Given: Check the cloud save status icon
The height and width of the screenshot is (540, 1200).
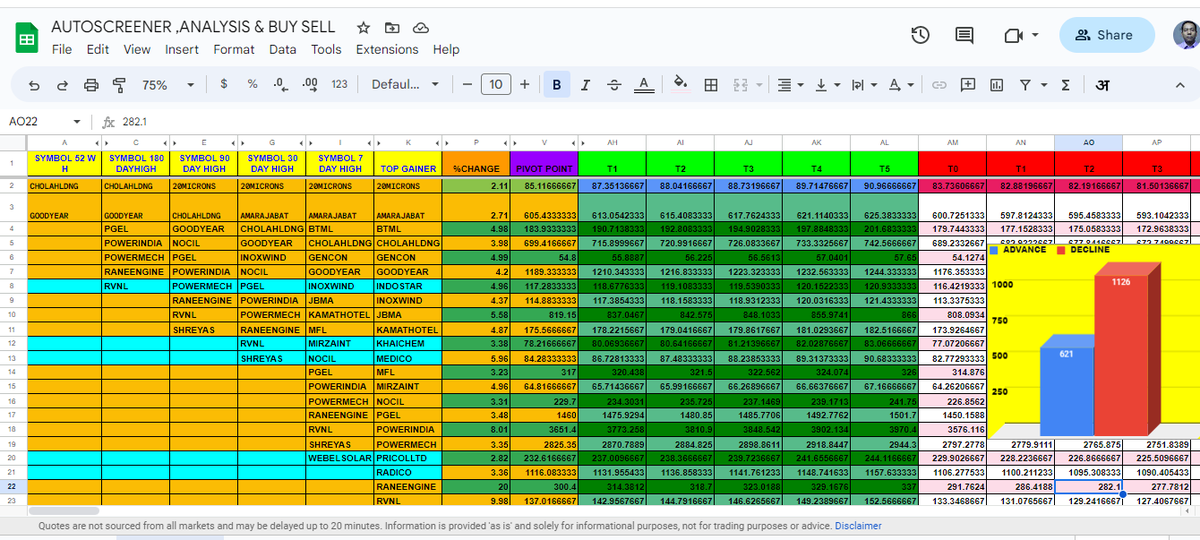Looking at the screenshot, I should coord(420,28).
